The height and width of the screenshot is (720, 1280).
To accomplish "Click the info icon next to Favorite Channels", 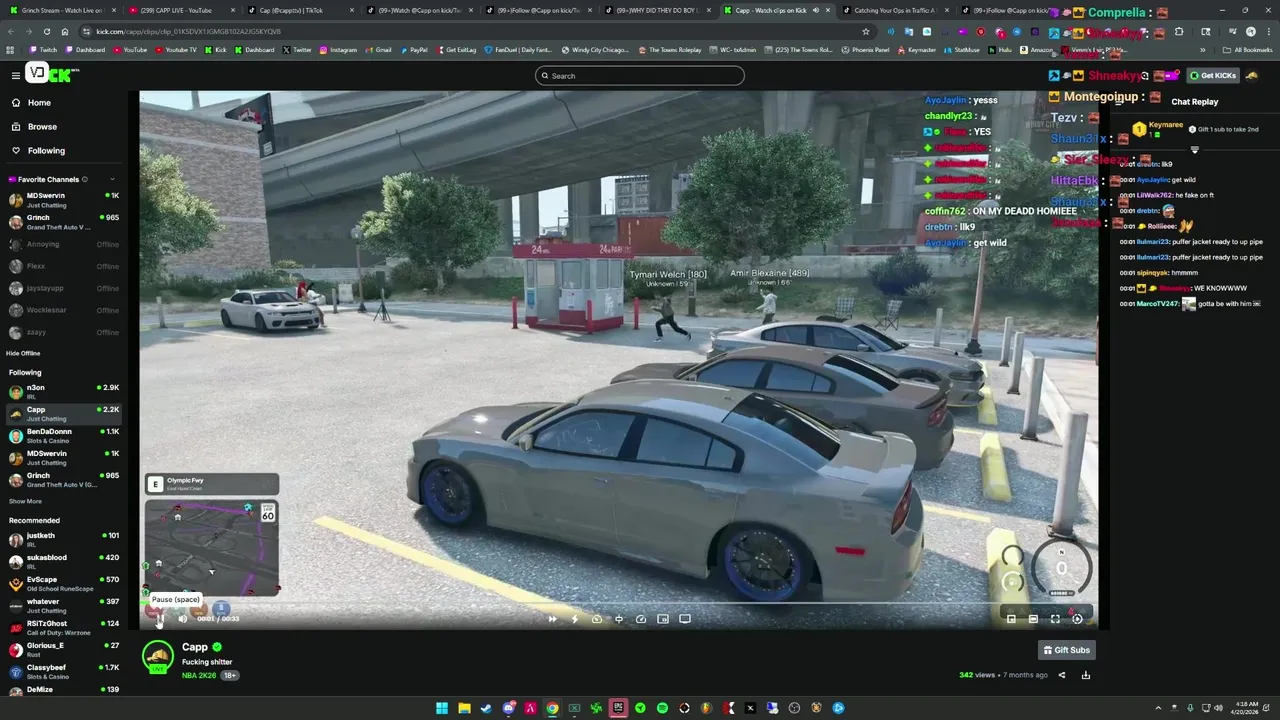I will pos(84,180).
